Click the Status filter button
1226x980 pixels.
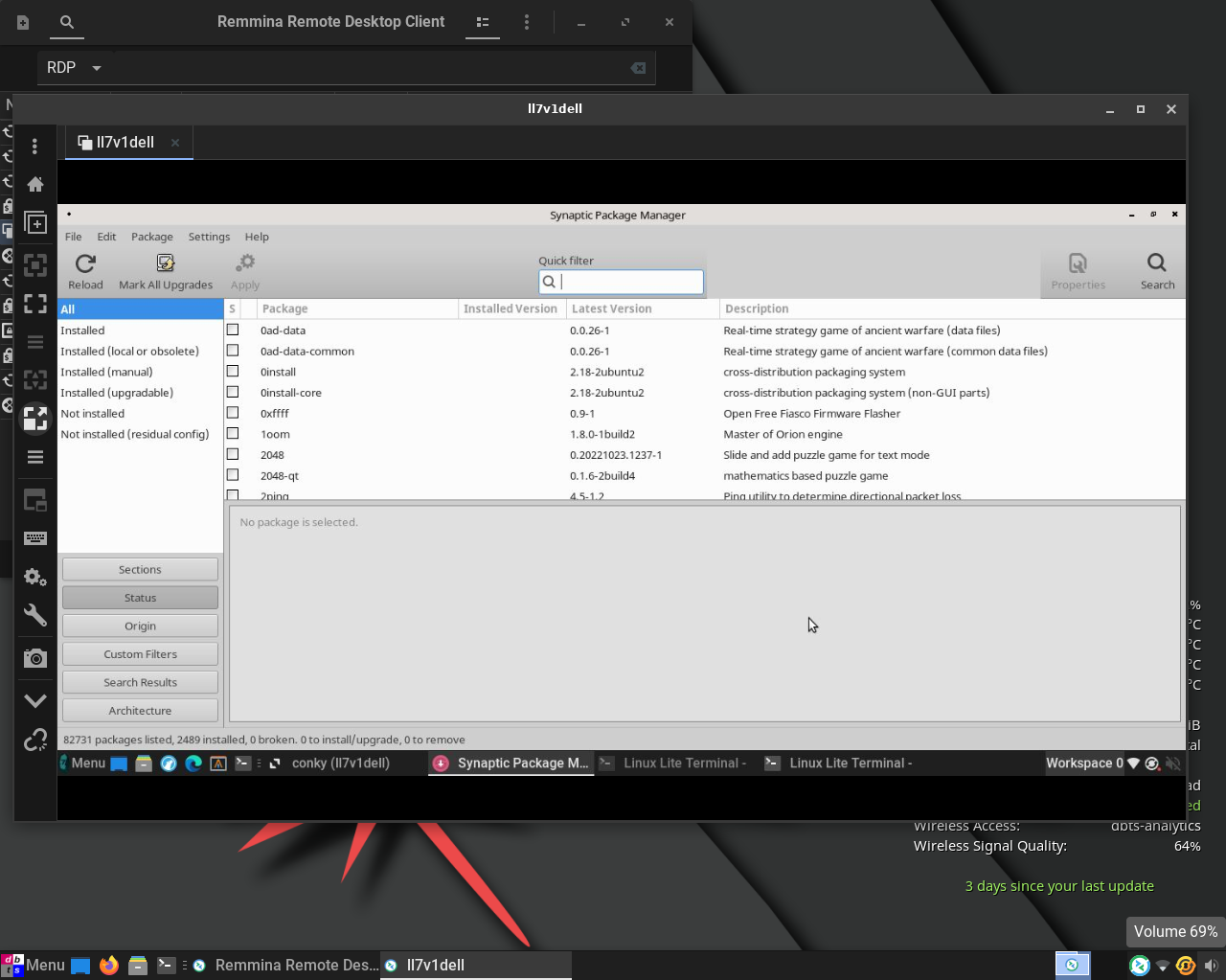[x=140, y=598]
